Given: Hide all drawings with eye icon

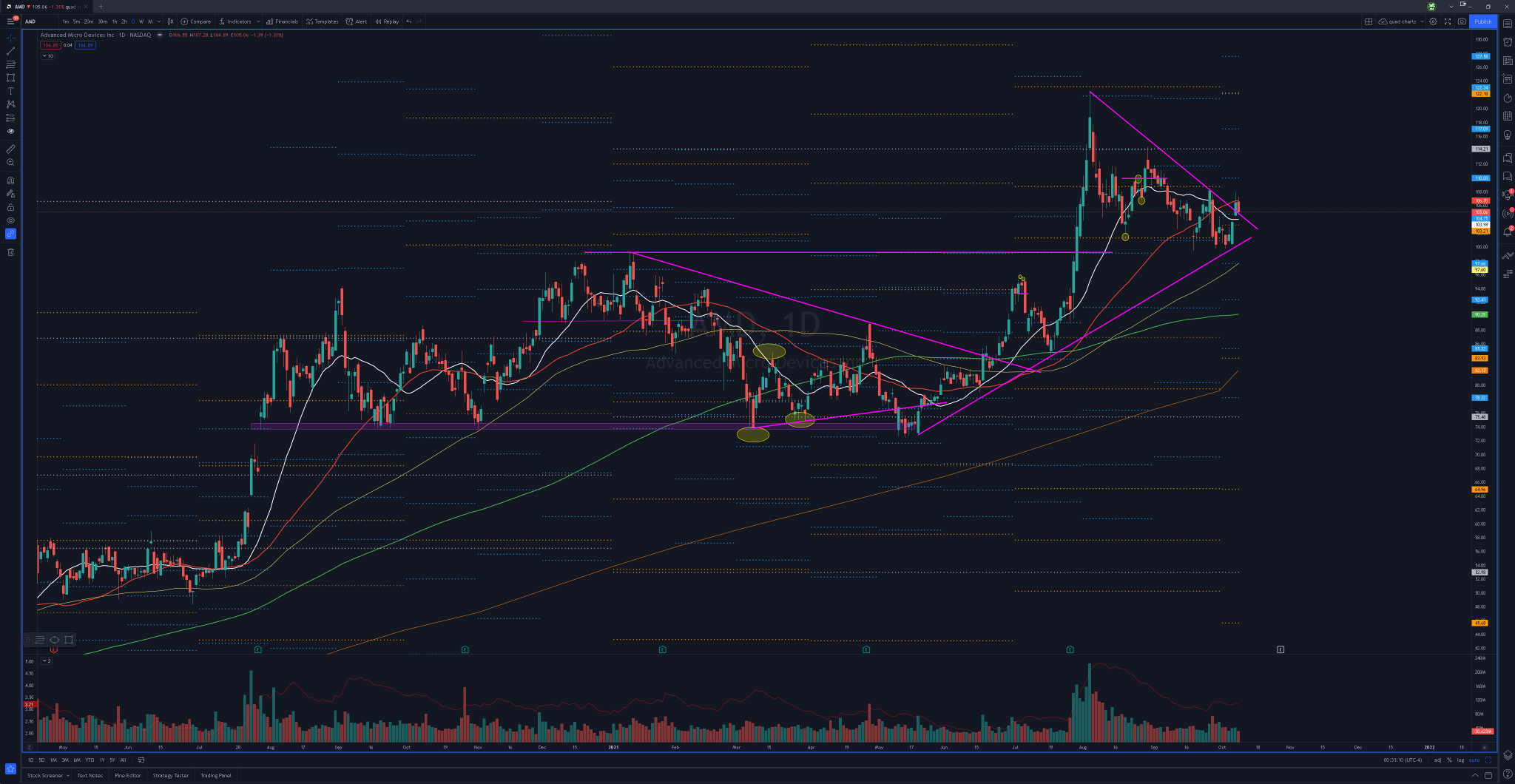Looking at the screenshot, I should (x=10, y=220).
